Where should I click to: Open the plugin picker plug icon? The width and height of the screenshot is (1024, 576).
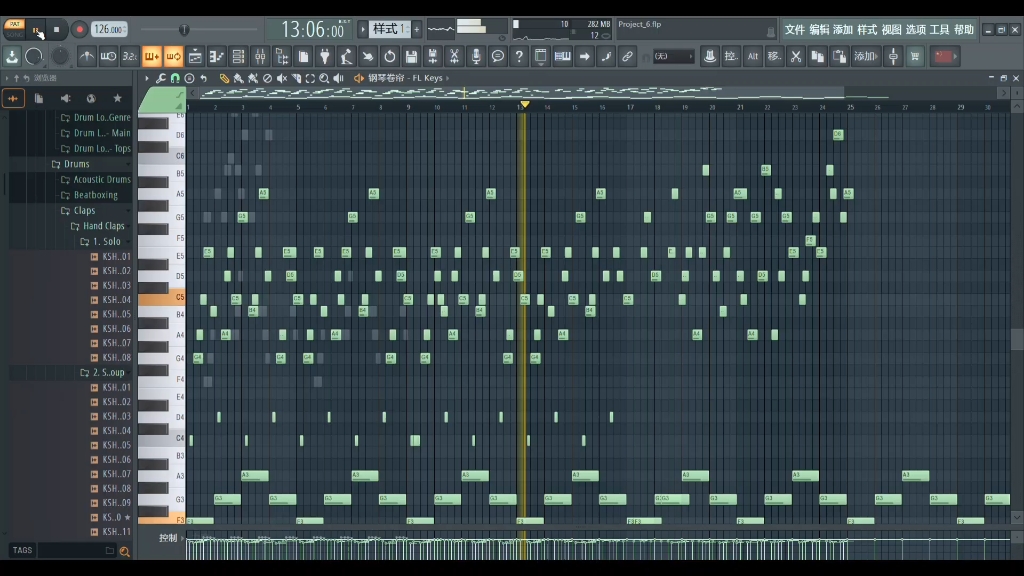coord(325,56)
